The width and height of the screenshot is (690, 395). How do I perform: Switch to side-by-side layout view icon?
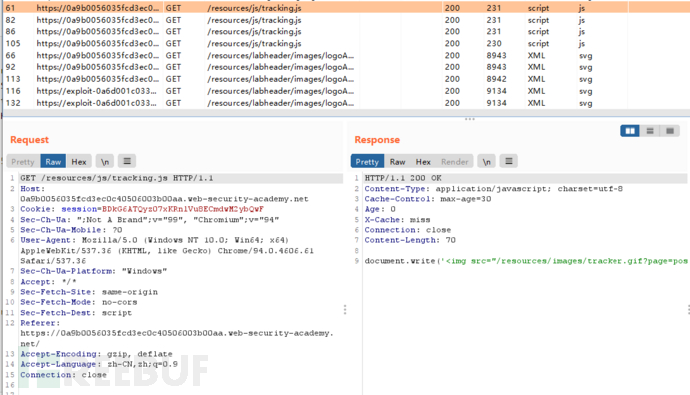pyautogui.click(x=630, y=131)
